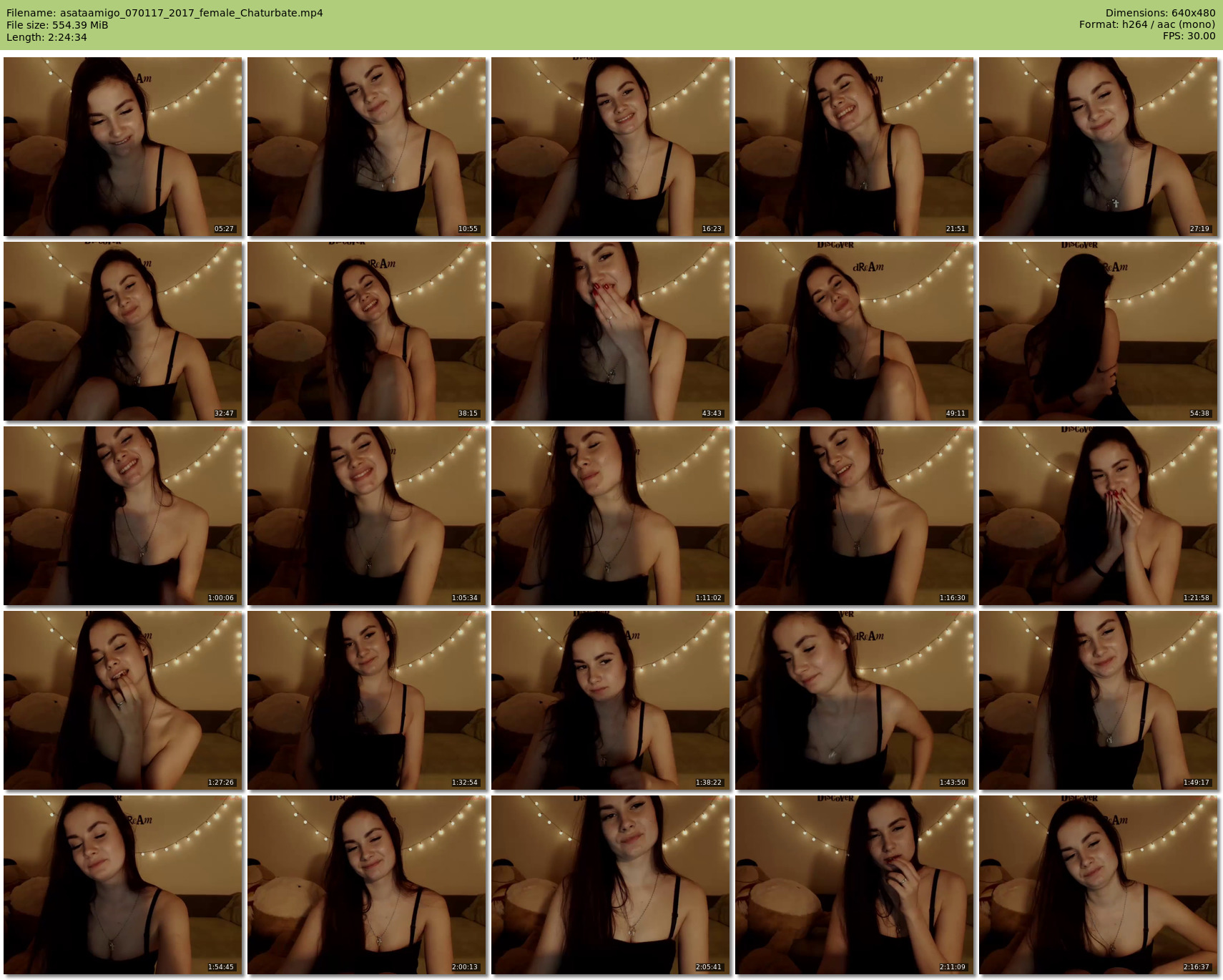This screenshot has height=980, width=1223.
Task: Open the frame stamped 1:49:17
Action: (1099, 700)
